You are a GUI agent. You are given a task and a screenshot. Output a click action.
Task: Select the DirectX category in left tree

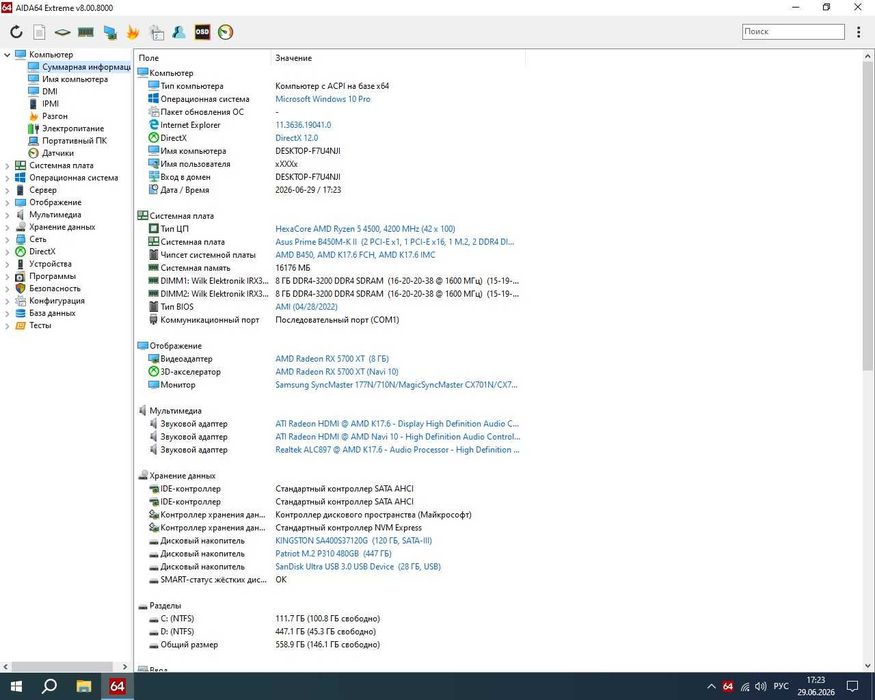pyautogui.click(x=42, y=252)
